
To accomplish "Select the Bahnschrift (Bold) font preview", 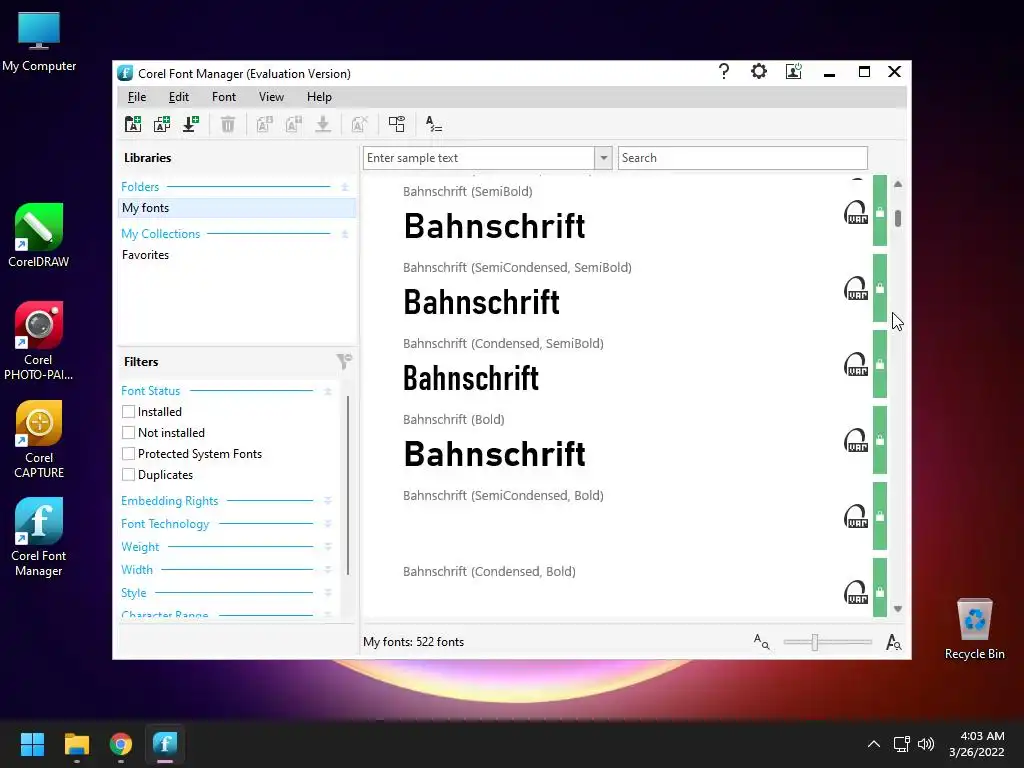I will pos(494,454).
